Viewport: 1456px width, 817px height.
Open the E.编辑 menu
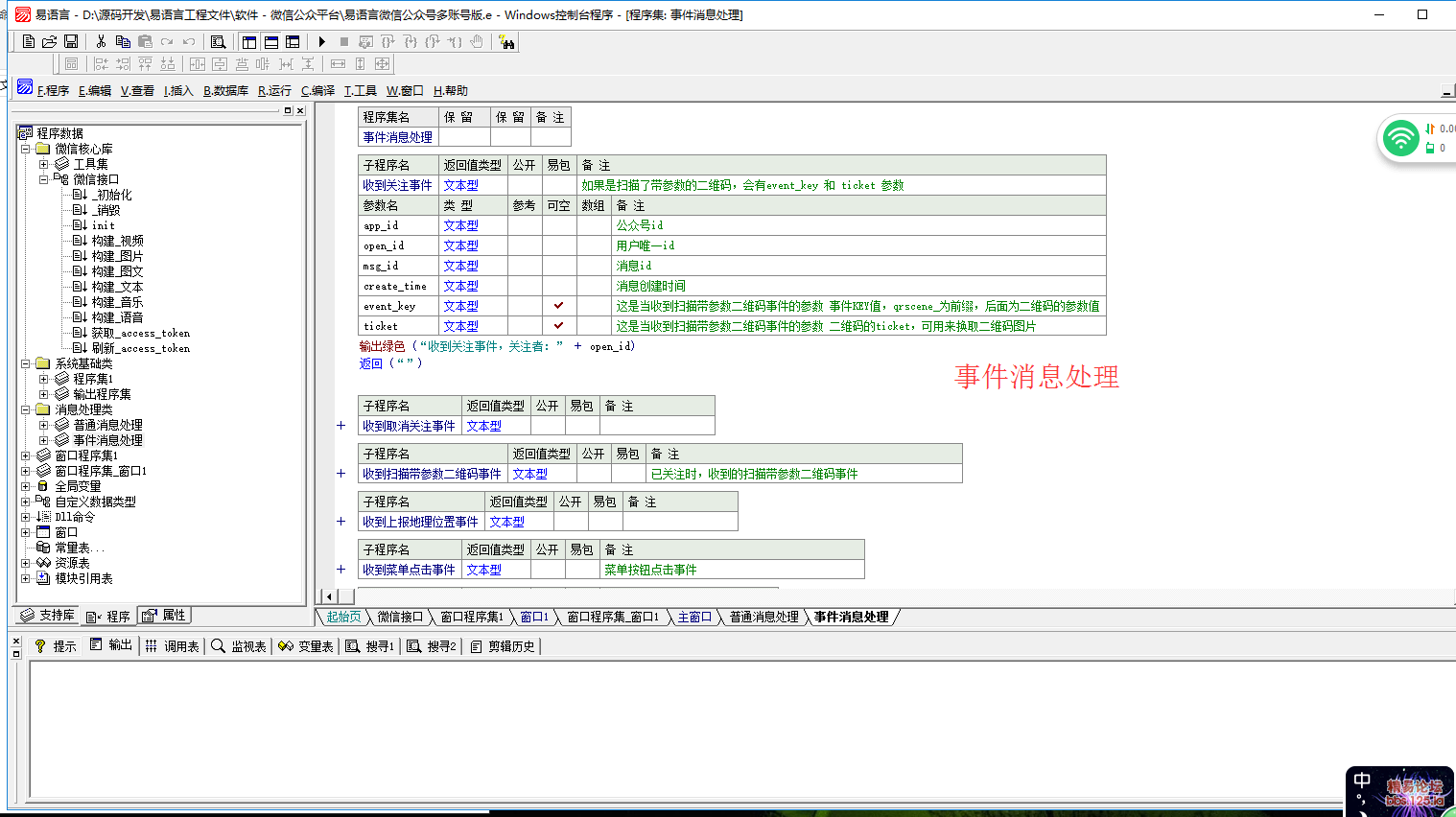click(x=95, y=91)
